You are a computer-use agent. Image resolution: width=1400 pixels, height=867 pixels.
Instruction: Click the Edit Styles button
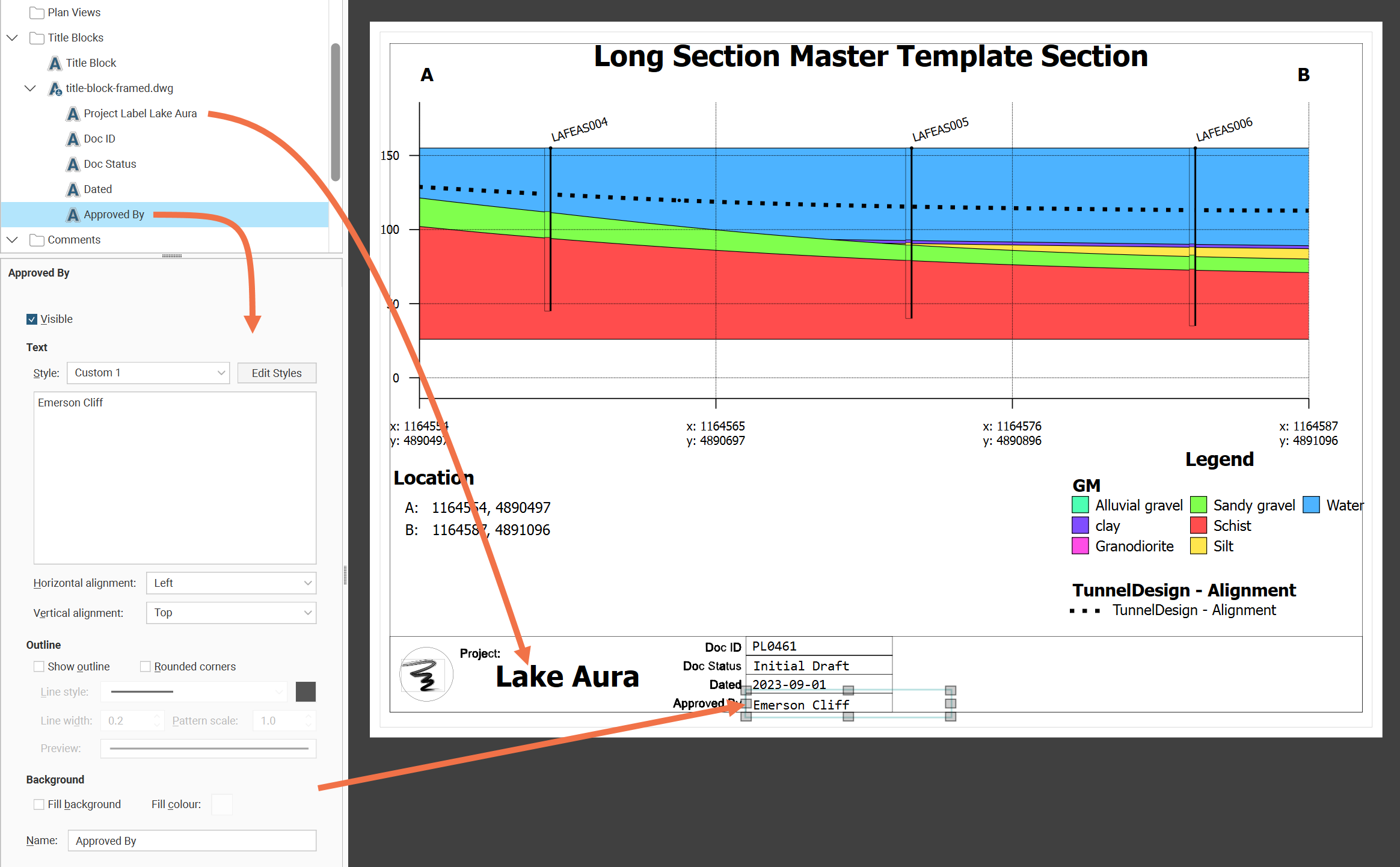[277, 373]
